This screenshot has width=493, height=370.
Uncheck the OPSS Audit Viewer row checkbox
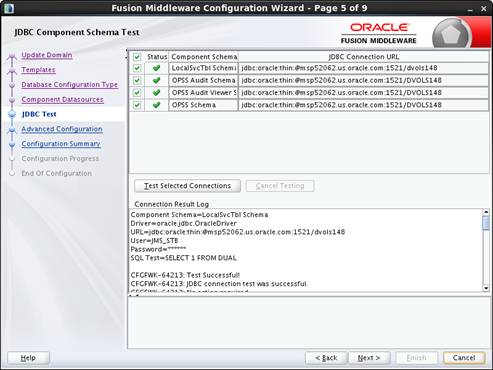137,93
